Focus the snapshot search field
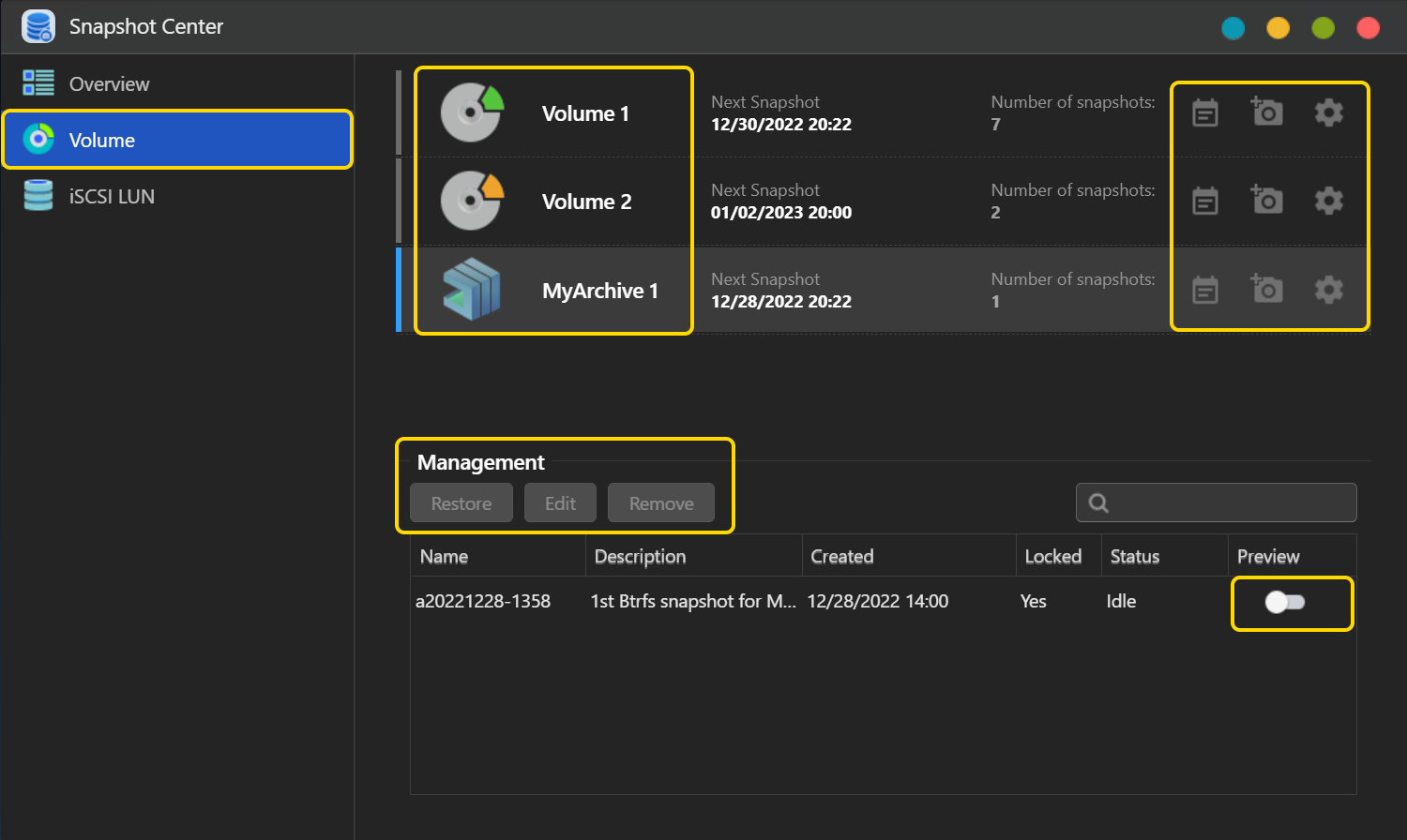 pos(1229,503)
